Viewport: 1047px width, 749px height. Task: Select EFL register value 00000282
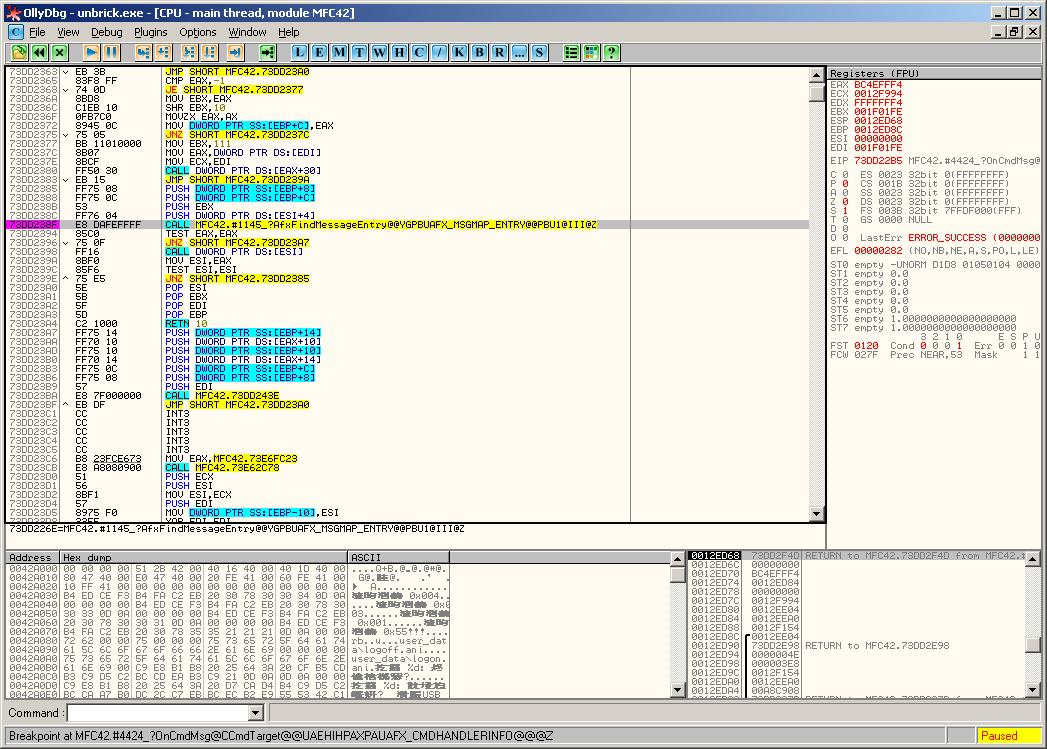pyautogui.click(x=878, y=251)
